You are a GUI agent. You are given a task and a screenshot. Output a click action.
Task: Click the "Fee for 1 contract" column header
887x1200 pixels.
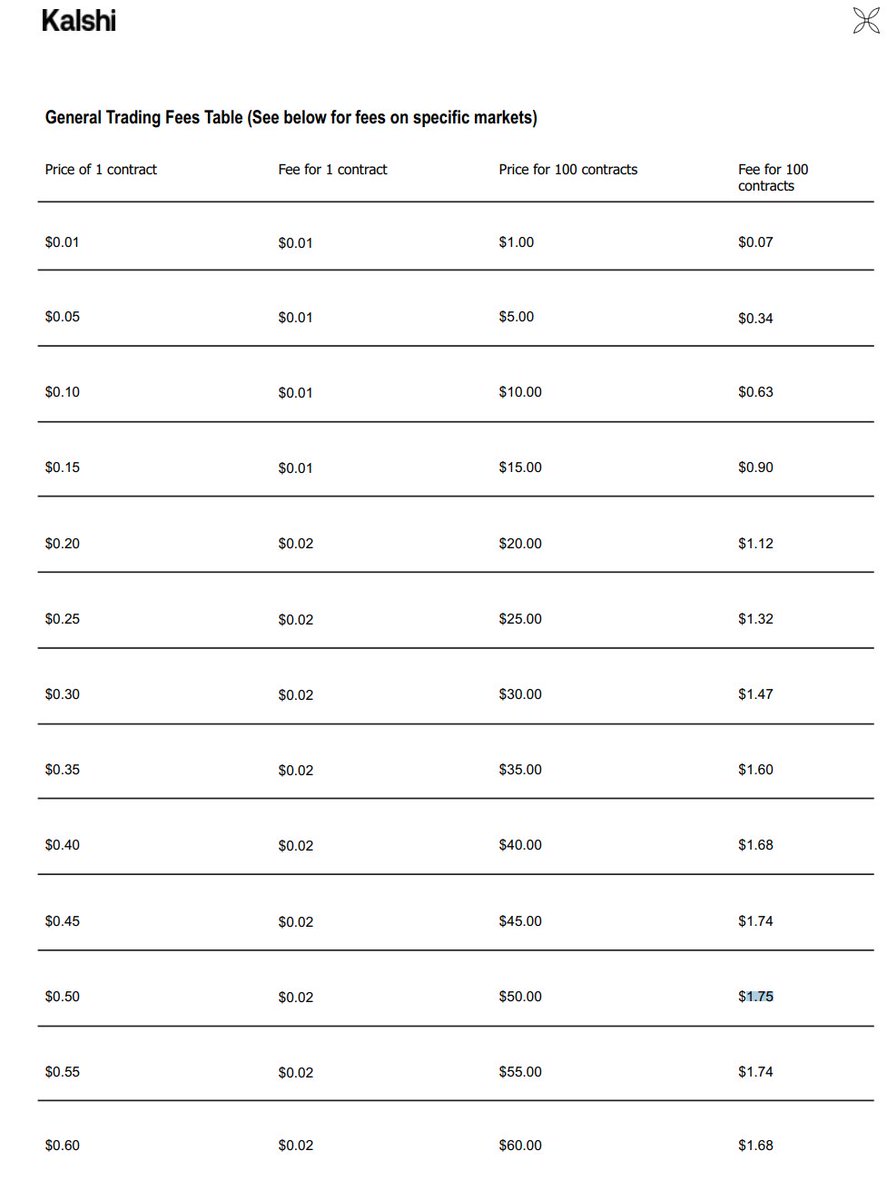[332, 170]
